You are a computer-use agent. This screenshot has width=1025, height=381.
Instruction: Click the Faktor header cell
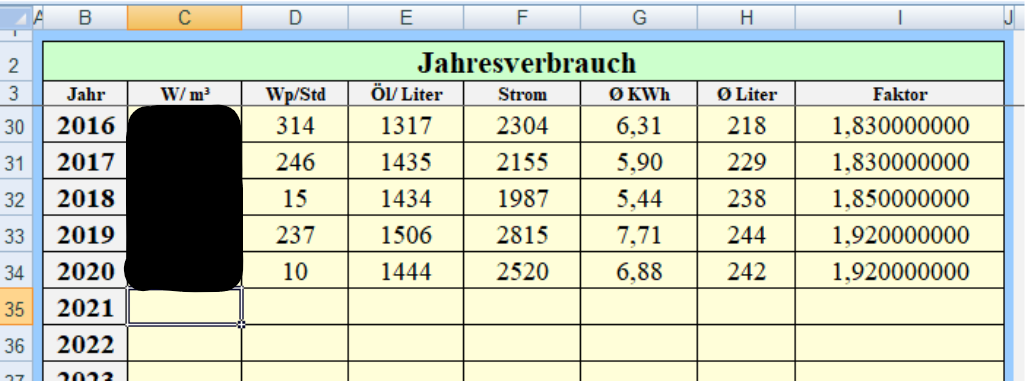coord(899,93)
